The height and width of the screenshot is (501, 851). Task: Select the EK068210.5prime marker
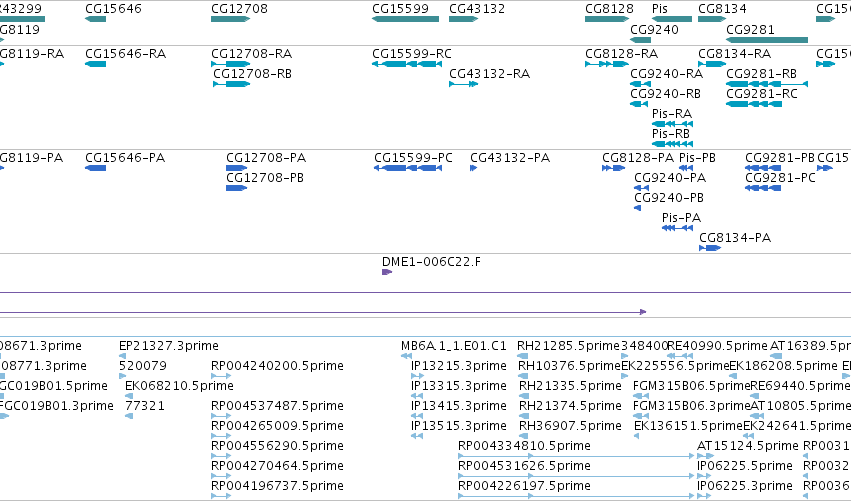(x=129, y=396)
